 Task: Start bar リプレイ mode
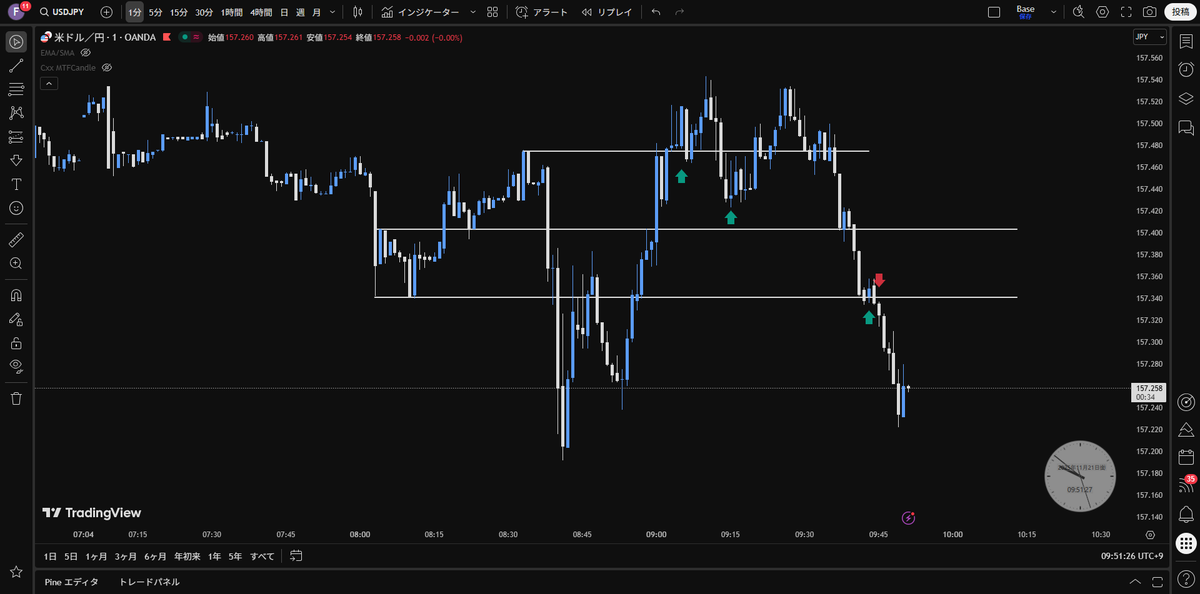(607, 12)
